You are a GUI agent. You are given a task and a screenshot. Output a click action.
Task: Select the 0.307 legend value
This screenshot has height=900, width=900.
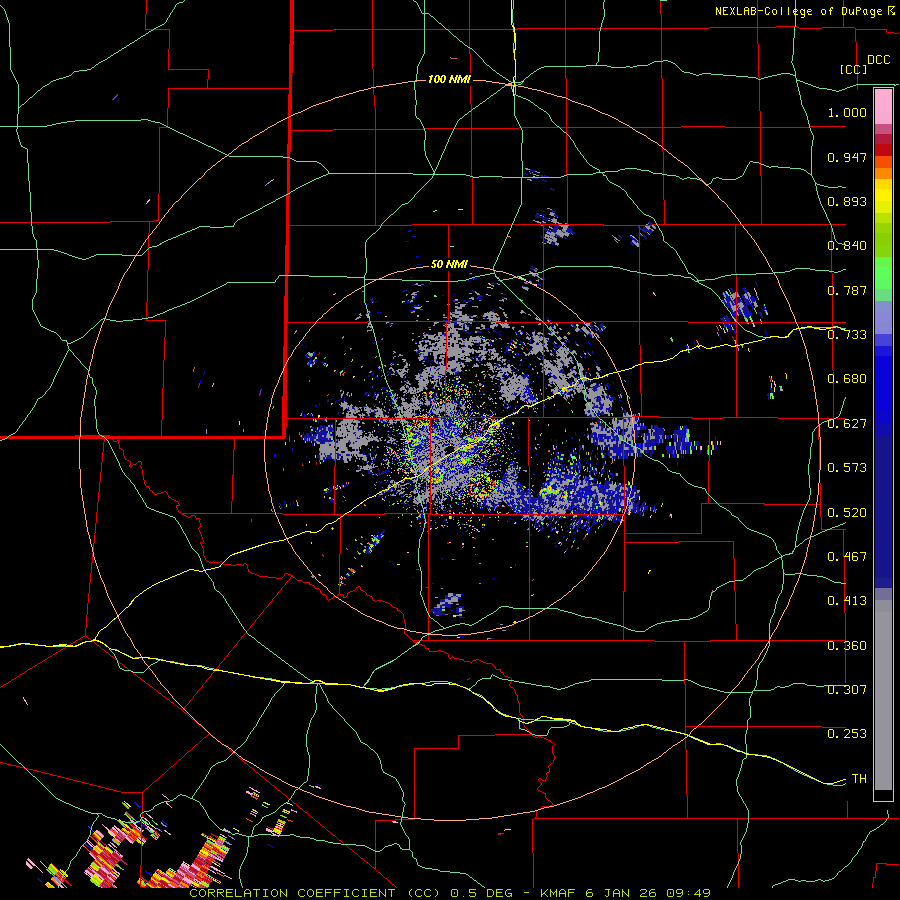tap(847, 689)
